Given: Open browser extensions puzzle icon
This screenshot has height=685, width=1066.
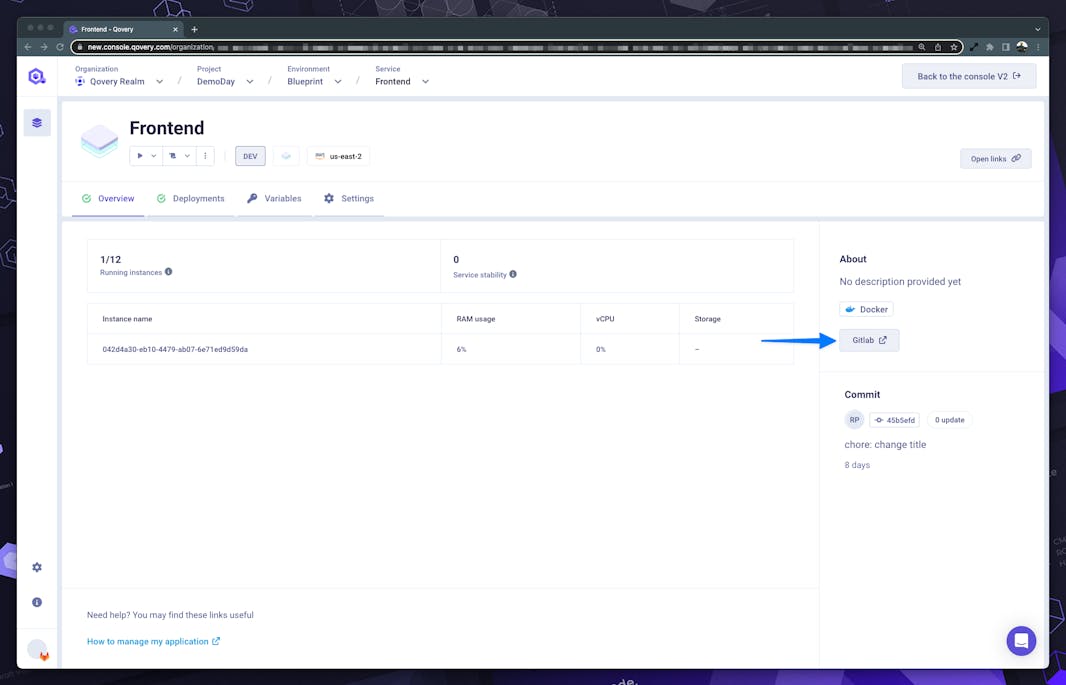Looking at the screenshot, I should coord(990,47).
